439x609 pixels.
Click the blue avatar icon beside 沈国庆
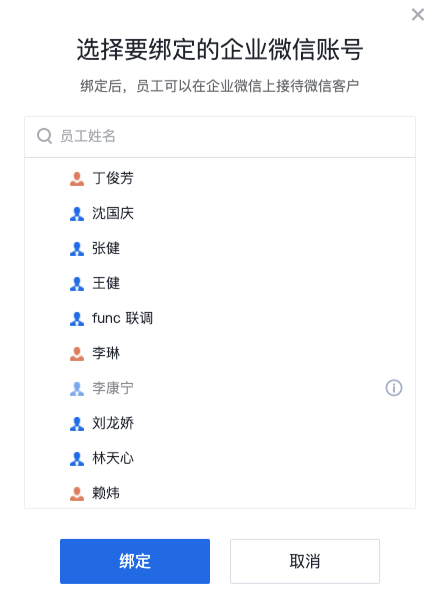coord(77,214)
